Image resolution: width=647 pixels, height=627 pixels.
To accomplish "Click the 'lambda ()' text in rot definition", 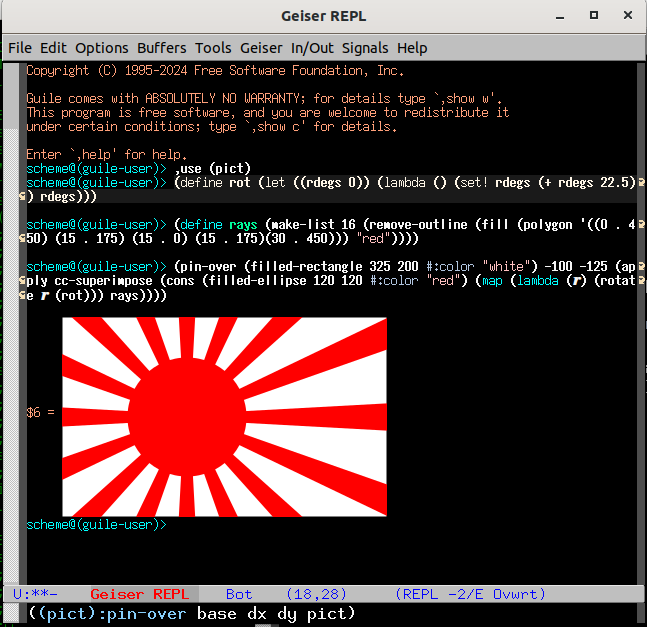I will pos(415,182).
